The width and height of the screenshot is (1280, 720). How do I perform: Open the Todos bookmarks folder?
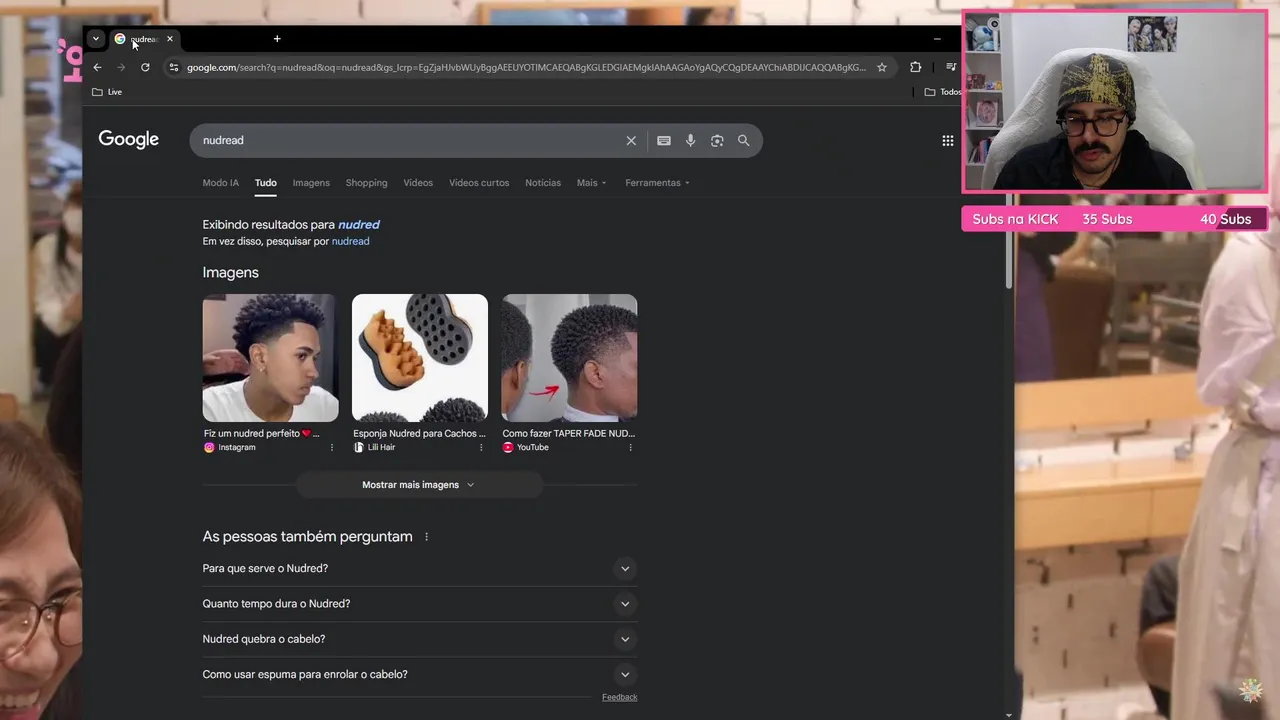[x=942, y=92]
